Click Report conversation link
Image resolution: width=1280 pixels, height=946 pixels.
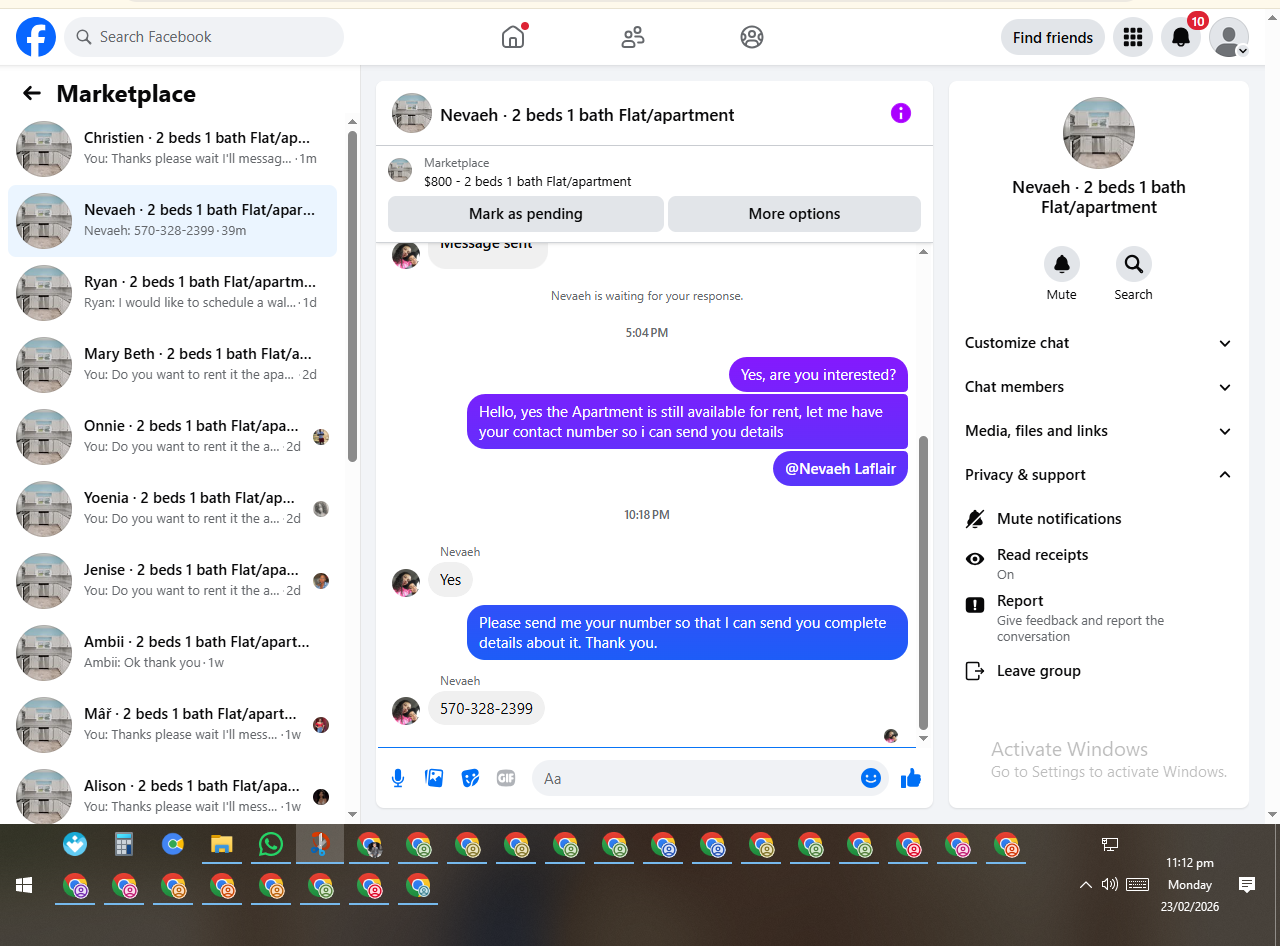(1099, 618)
